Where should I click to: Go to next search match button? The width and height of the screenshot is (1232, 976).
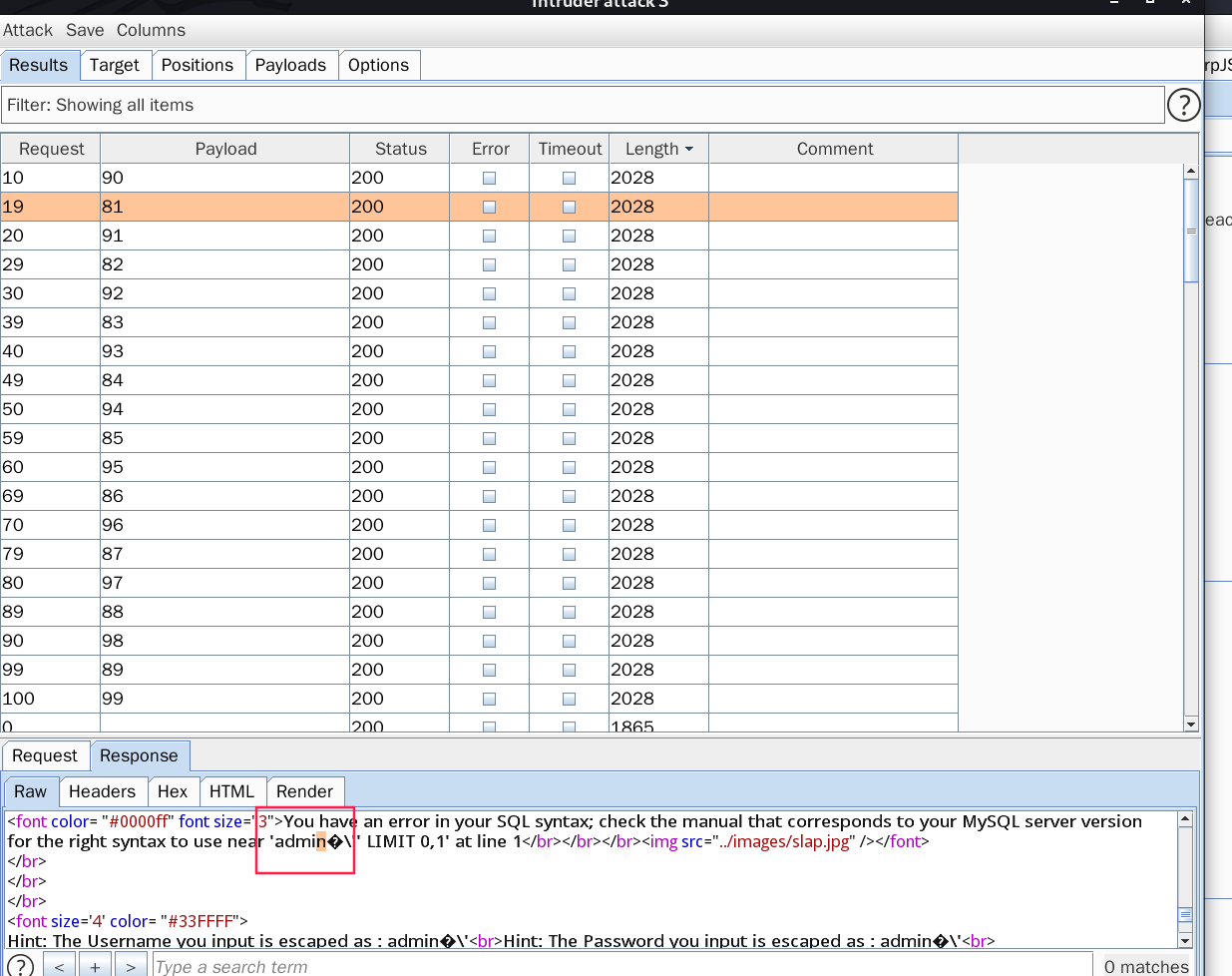[131, 966]
